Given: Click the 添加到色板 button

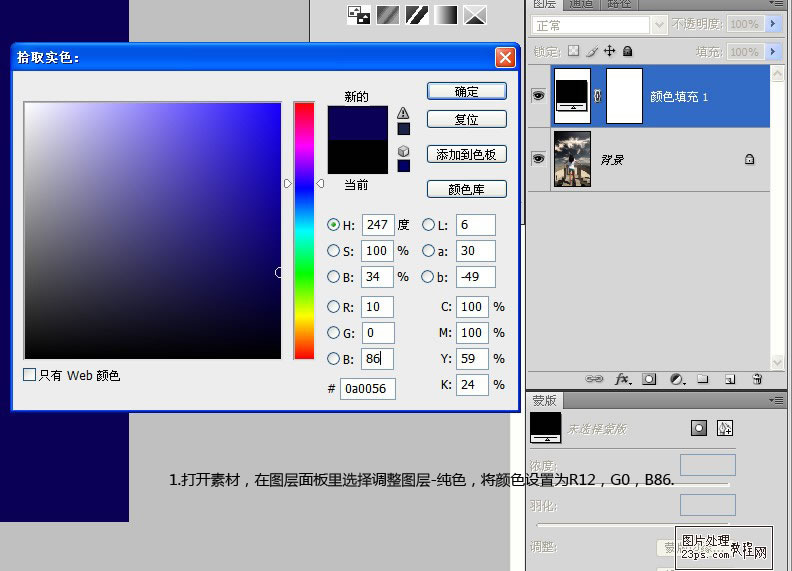Looking at the screenshot, I should pyautogui.click(x=466, y=155).
